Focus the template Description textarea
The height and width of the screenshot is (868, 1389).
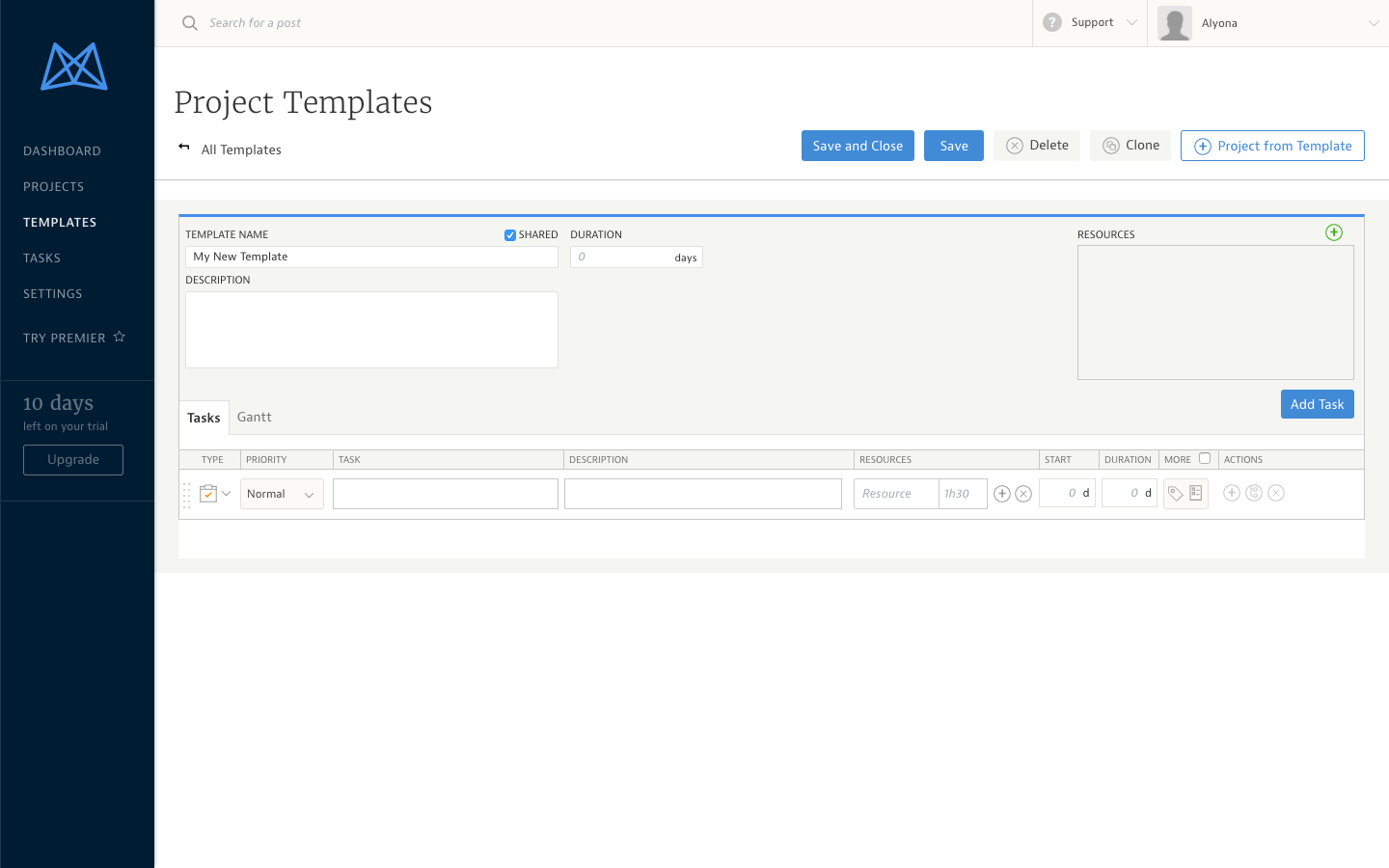371,330
